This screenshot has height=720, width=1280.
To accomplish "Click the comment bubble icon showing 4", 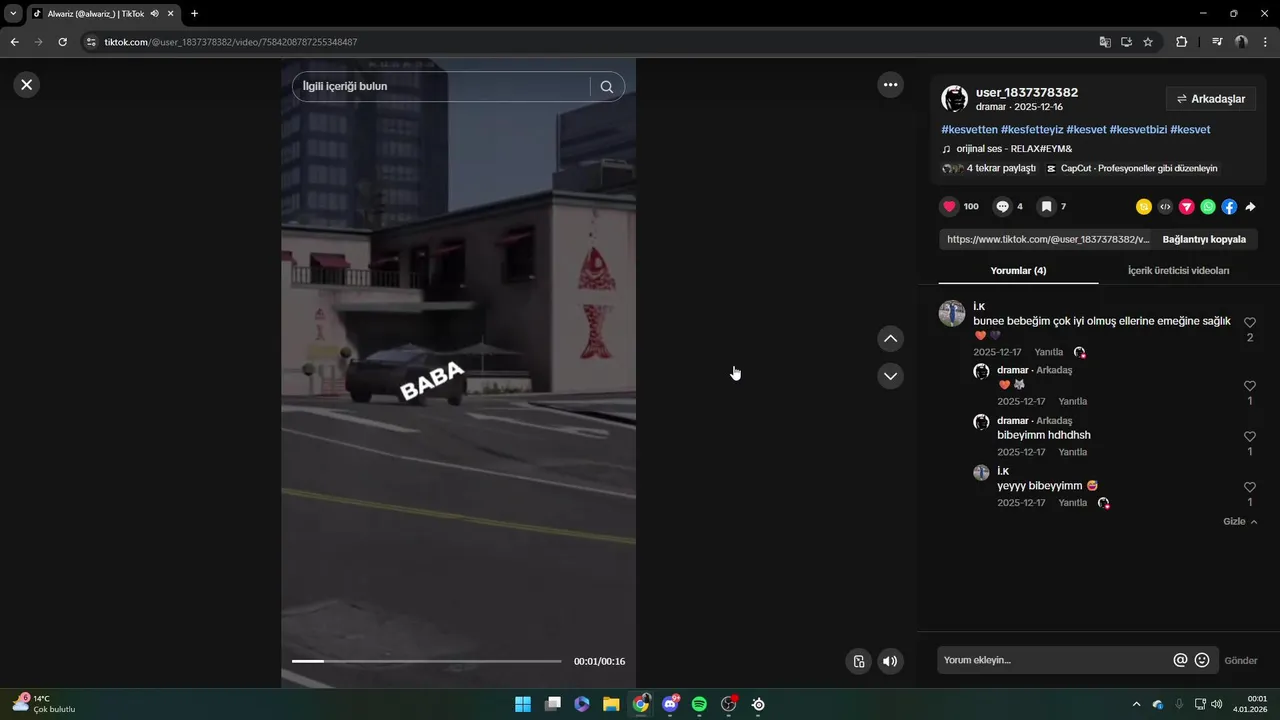I will coord(1002,206).
